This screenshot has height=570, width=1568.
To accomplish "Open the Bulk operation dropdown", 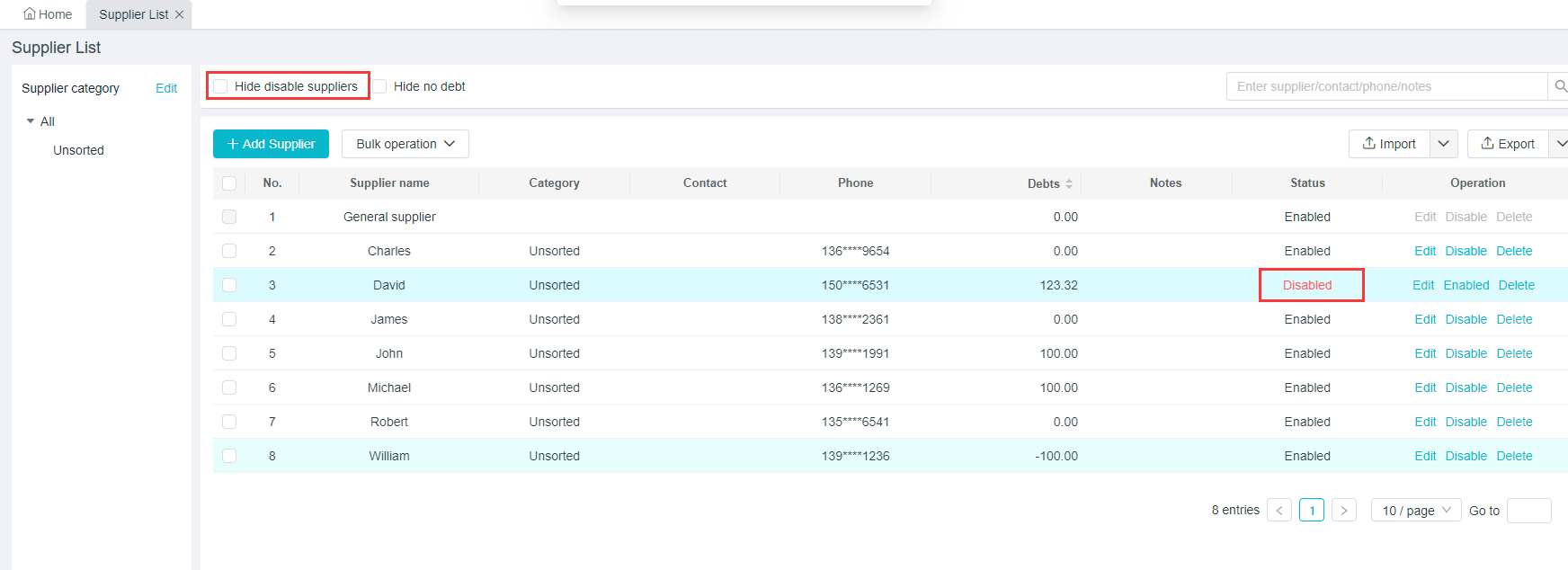I will point(405,144).
